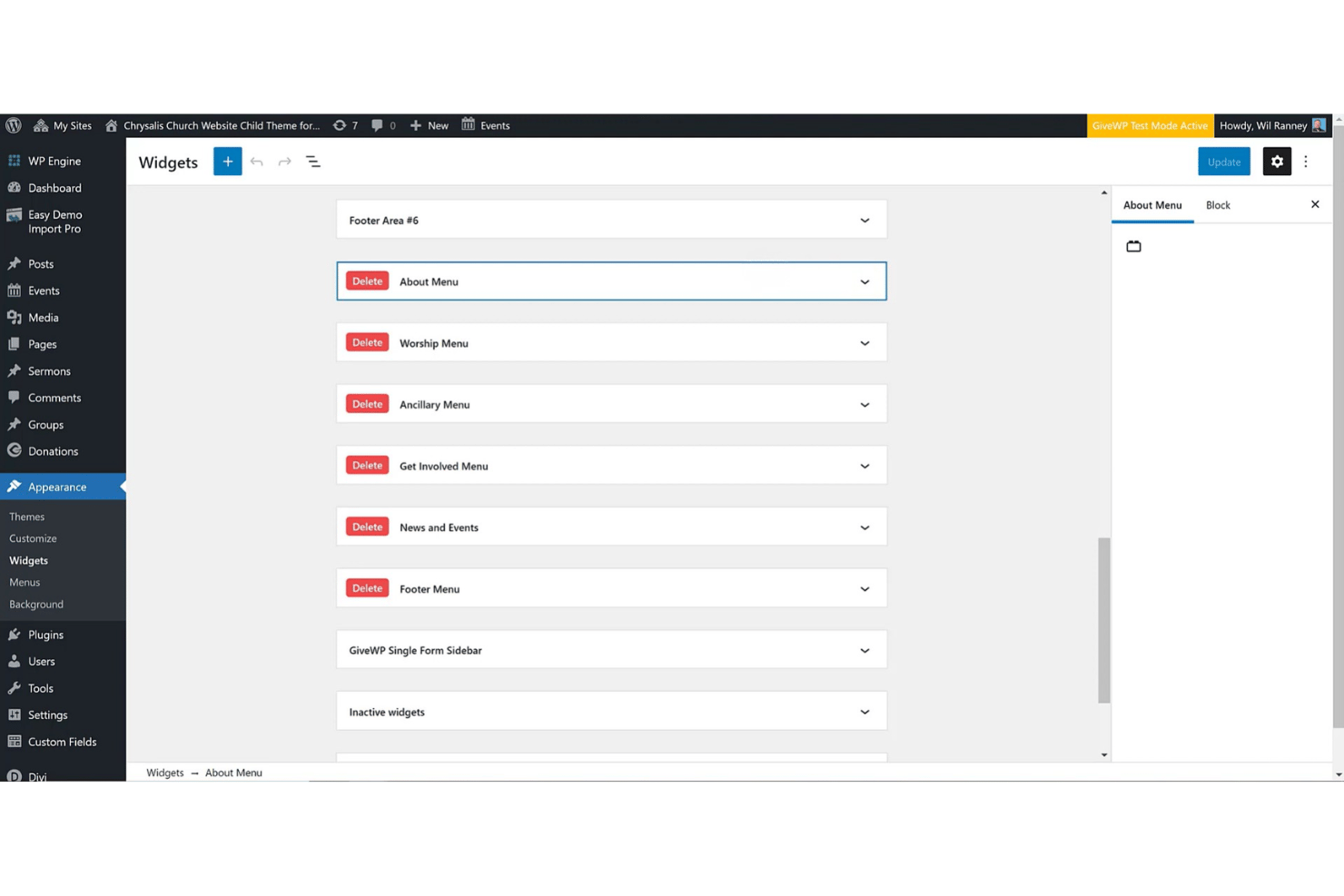Open Custom Fields in admin sidebar
Image resolution: width=1344 pixels, height=896 pixels.
63,742
